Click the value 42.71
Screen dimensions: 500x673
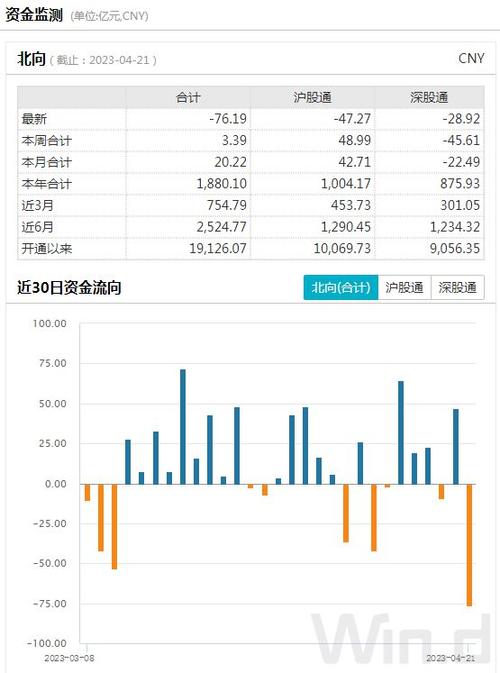[x=355, y=162]
